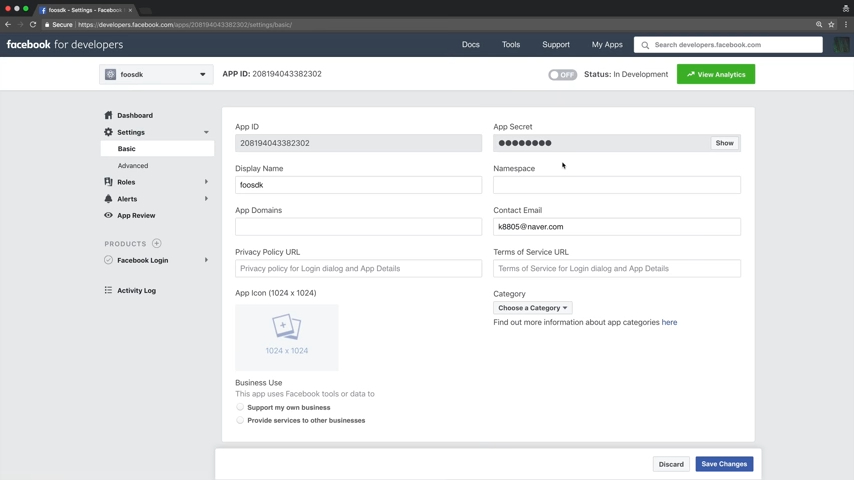Expand the Facebook Login product menu

click(206, 260)
